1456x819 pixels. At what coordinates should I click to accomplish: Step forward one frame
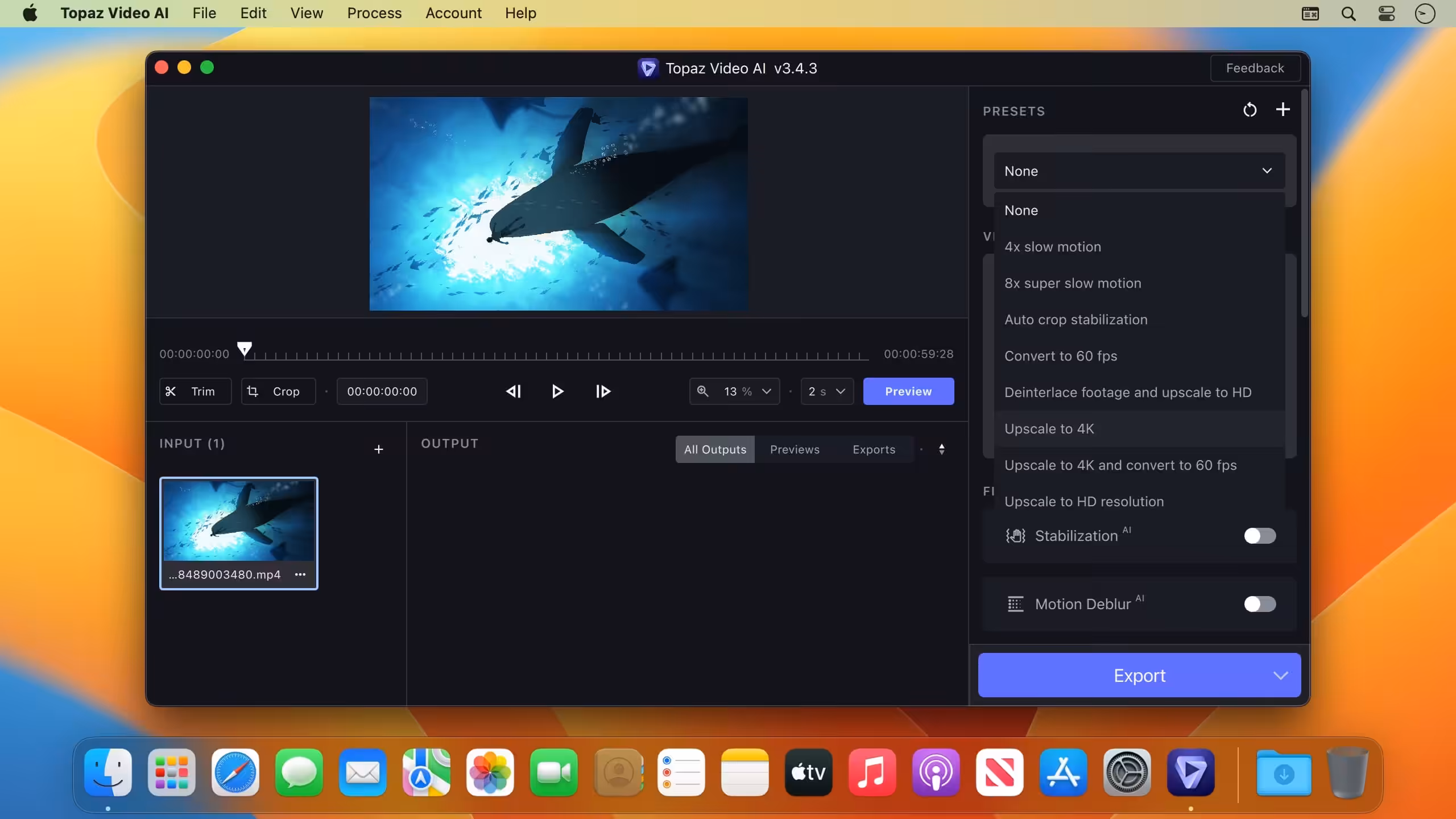click(603, 391)
